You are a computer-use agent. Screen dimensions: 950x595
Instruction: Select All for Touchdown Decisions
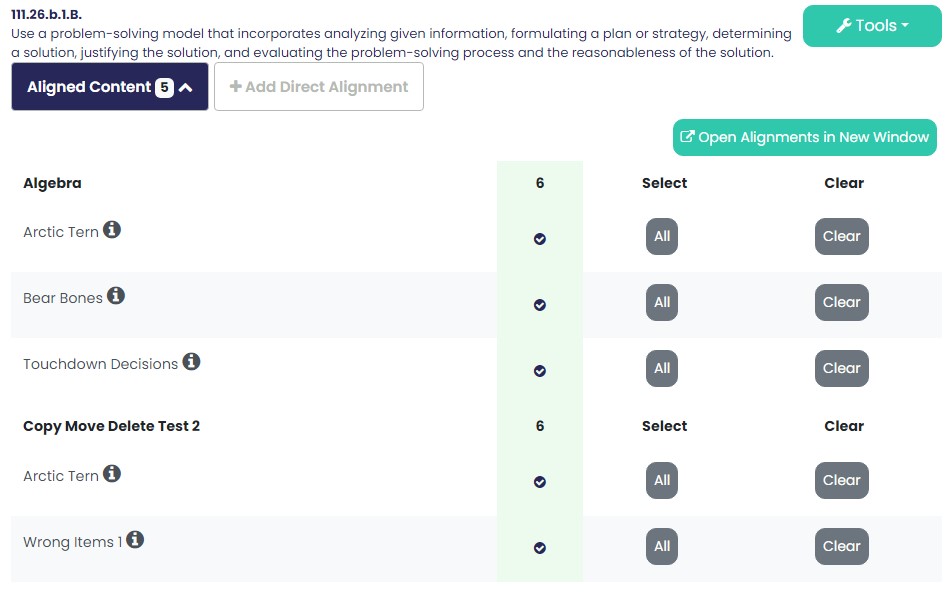click(x=662, y=368)
